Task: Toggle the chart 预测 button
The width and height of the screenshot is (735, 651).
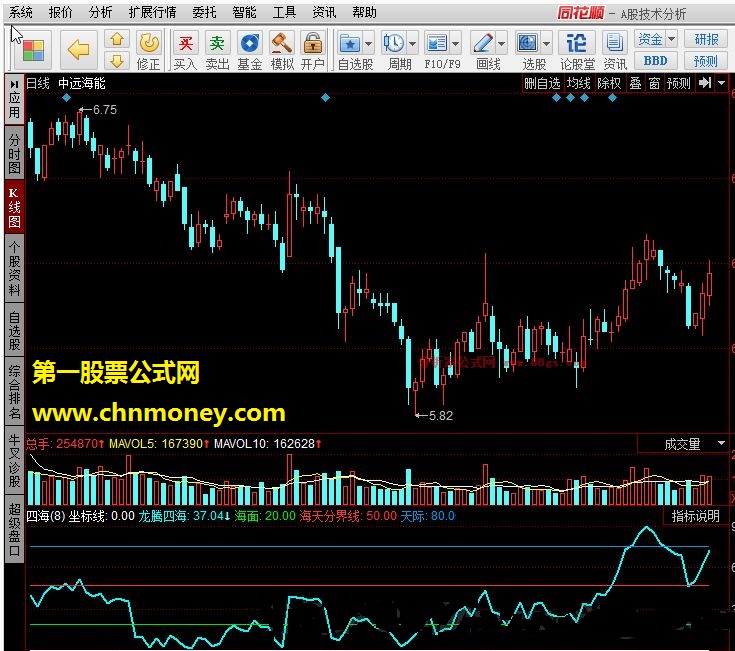Action: pos(678,83)
